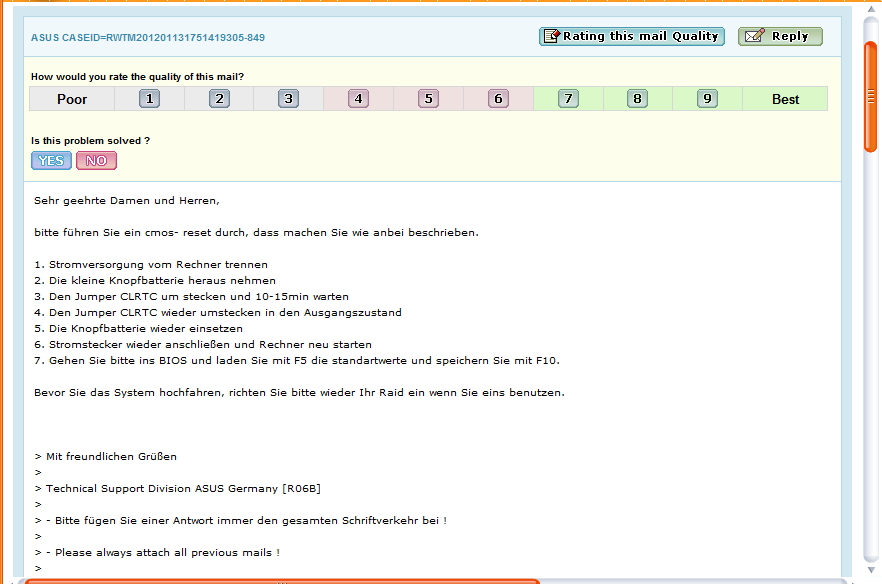Answer NO to problem solved question
The width and height of the screenshot is (882, 584).
click(x=96, y=160)
